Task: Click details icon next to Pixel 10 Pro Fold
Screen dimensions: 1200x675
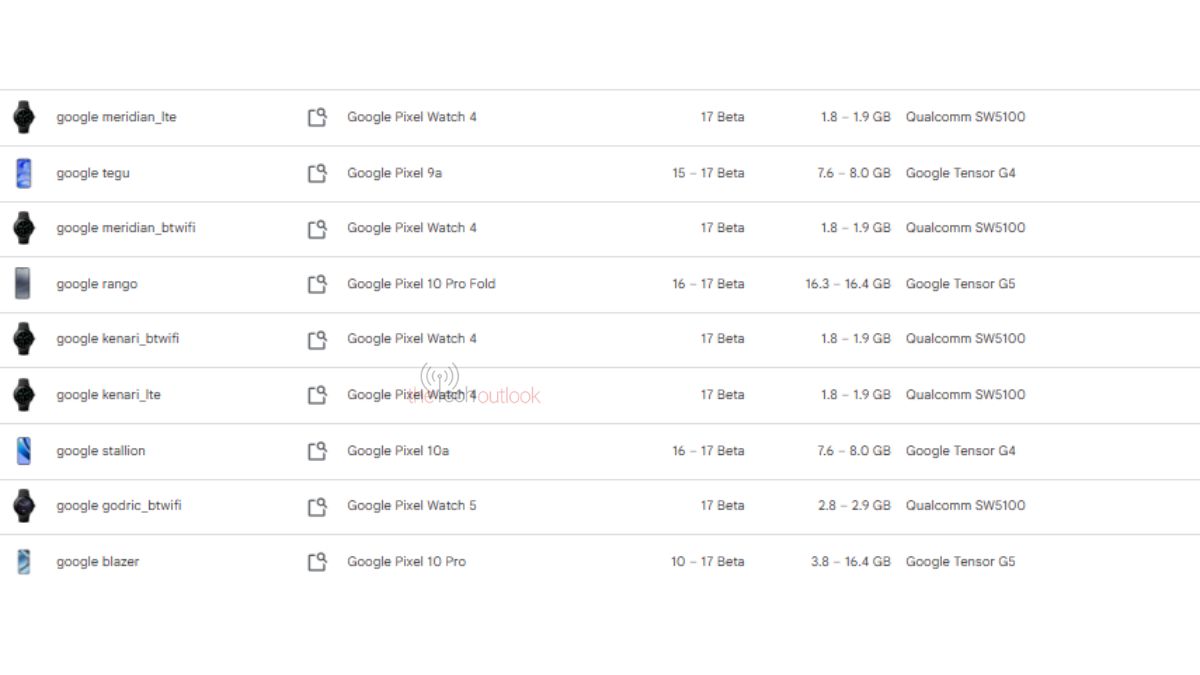Action: 317,284
